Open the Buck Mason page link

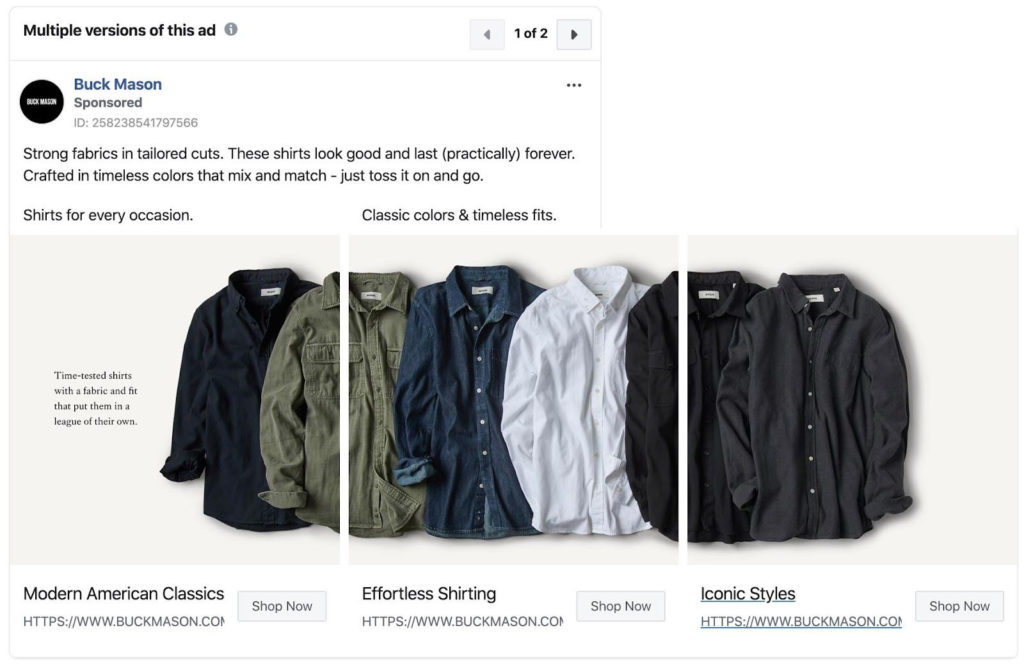coord(117,83)
